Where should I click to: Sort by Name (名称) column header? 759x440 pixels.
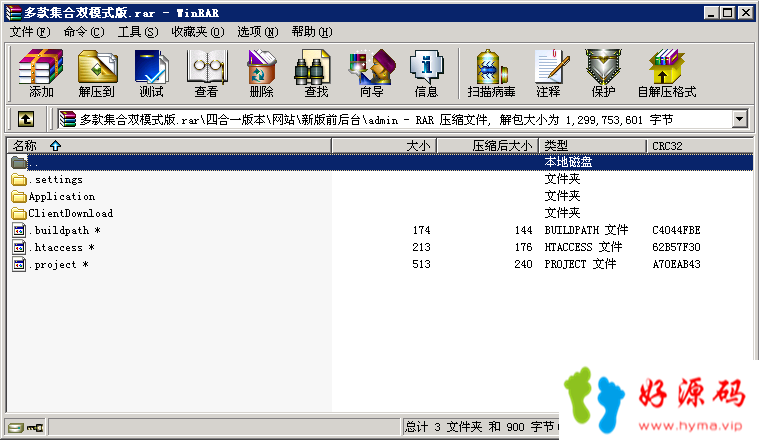click(x=169, y=146)
